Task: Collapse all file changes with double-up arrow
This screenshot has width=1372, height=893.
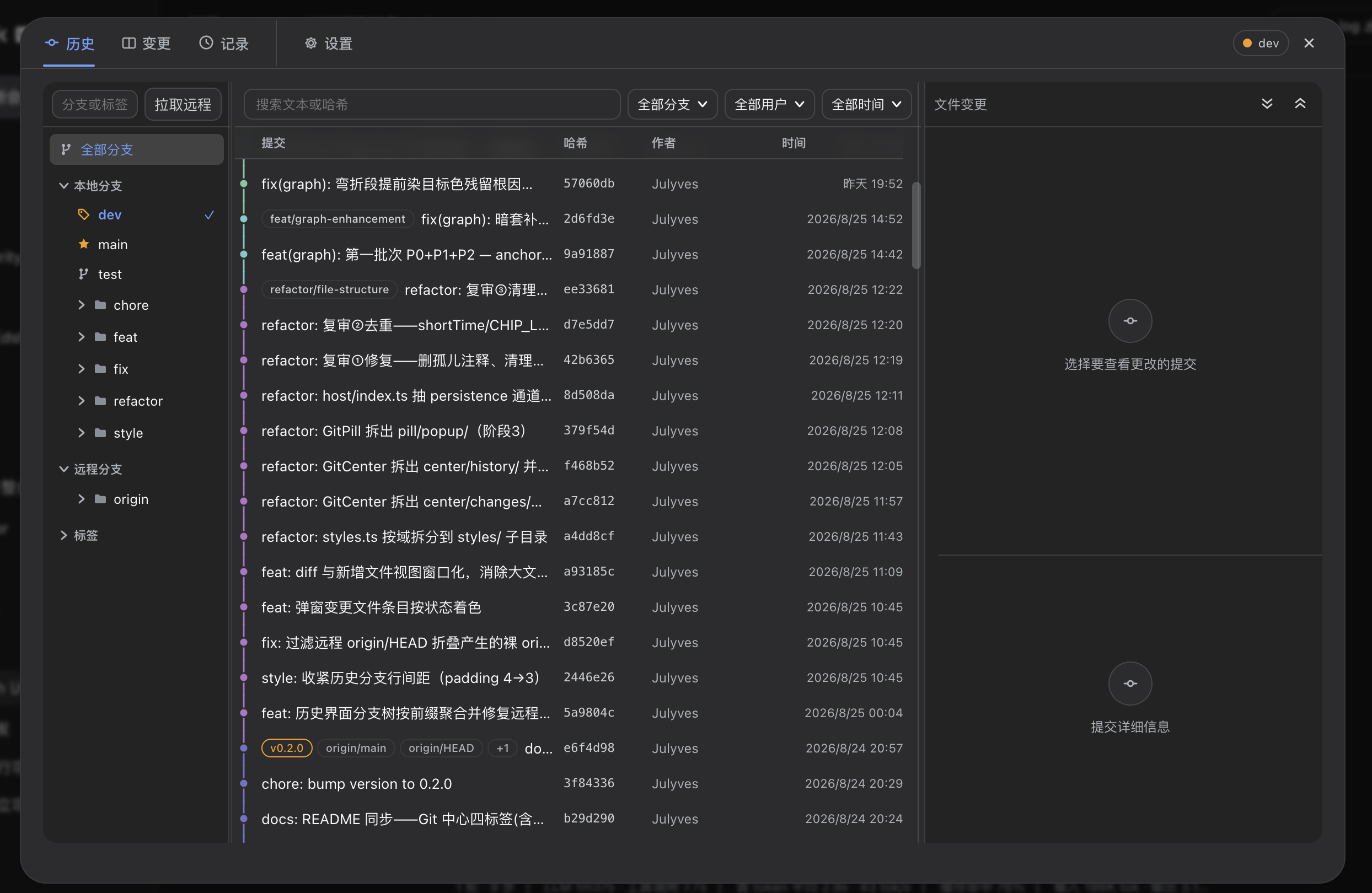Action: (x=1300, y=104)
